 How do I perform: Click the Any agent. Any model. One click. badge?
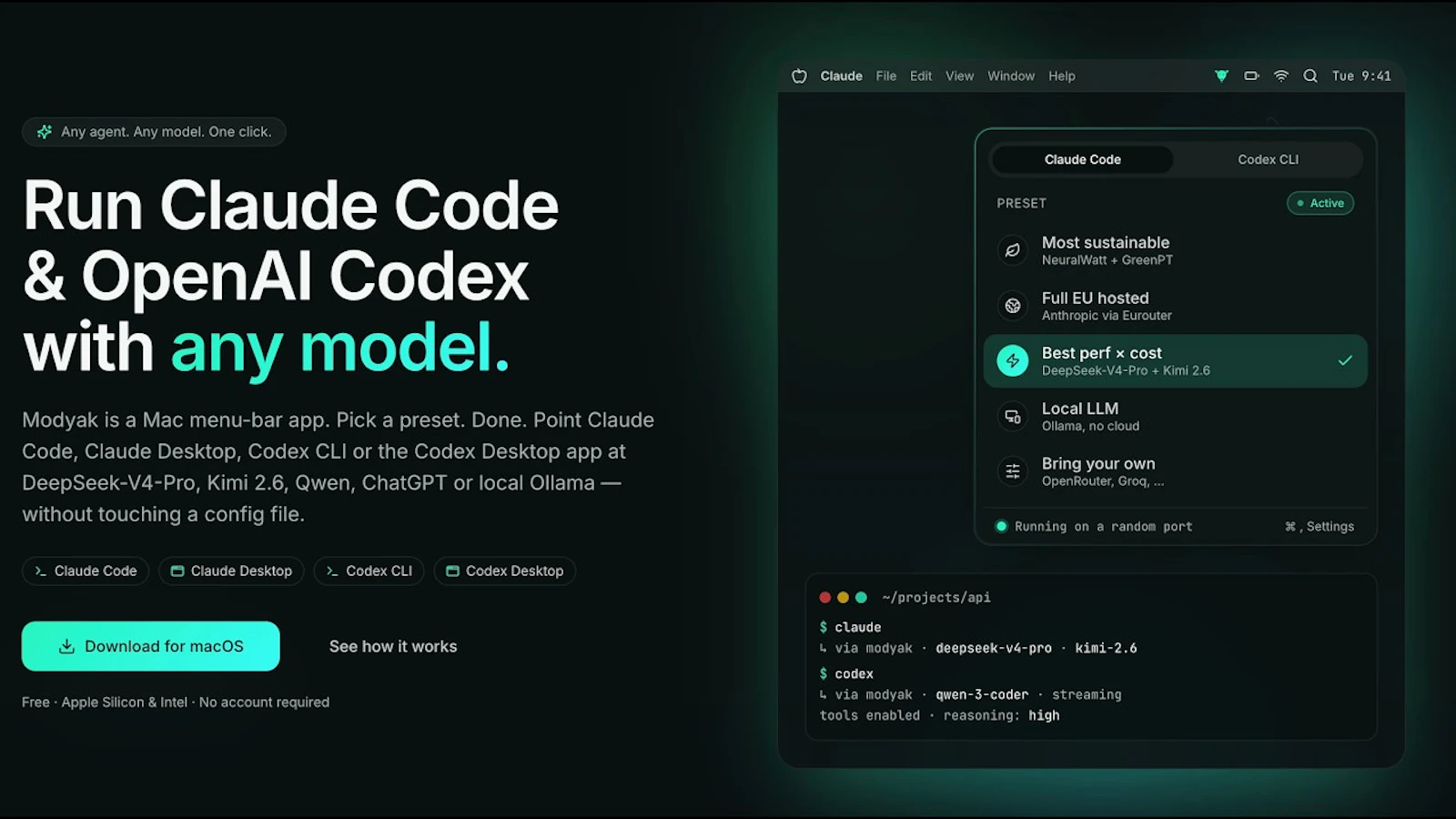[x=154, y=132]
